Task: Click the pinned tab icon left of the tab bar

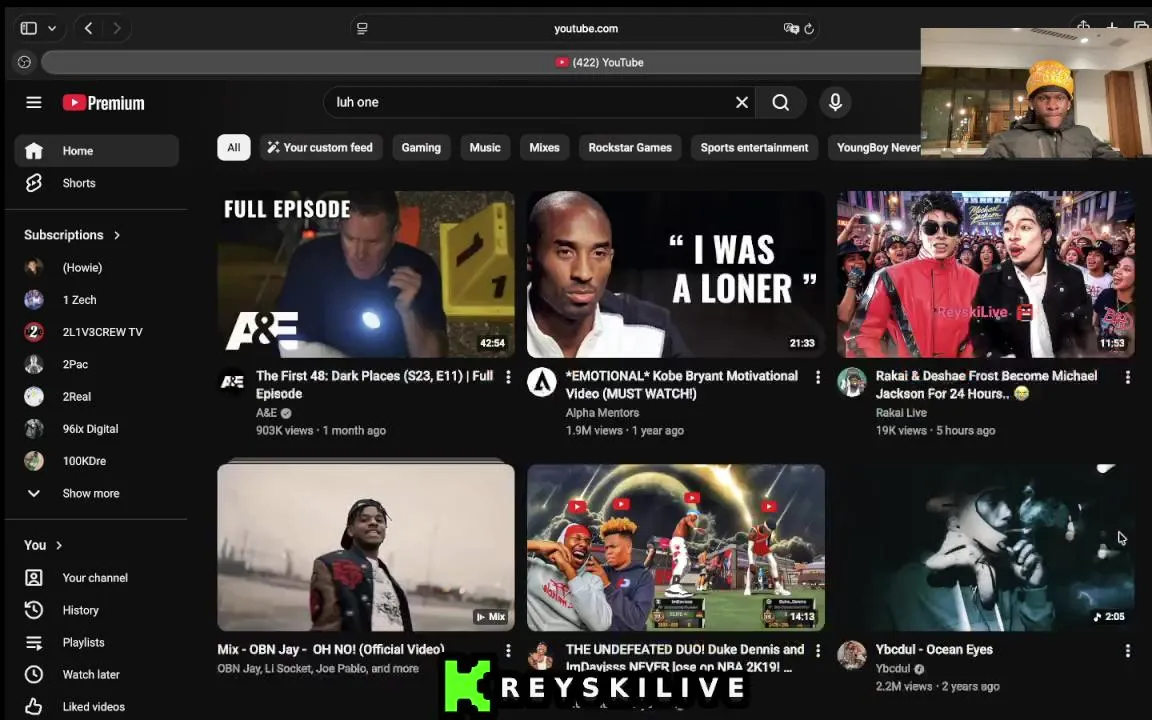Action: click(x=24, y=62)
